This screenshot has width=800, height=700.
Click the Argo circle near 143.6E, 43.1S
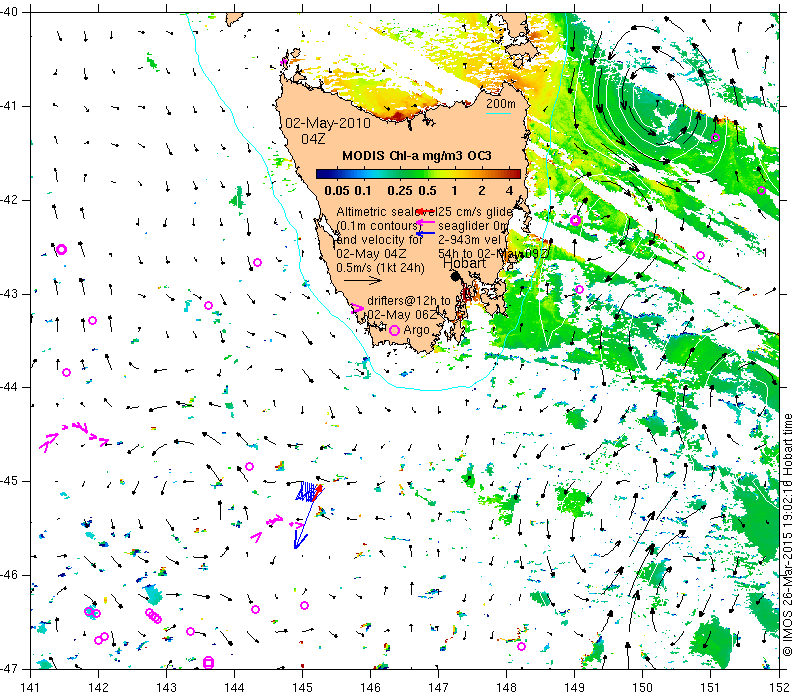tap(209, 306)
